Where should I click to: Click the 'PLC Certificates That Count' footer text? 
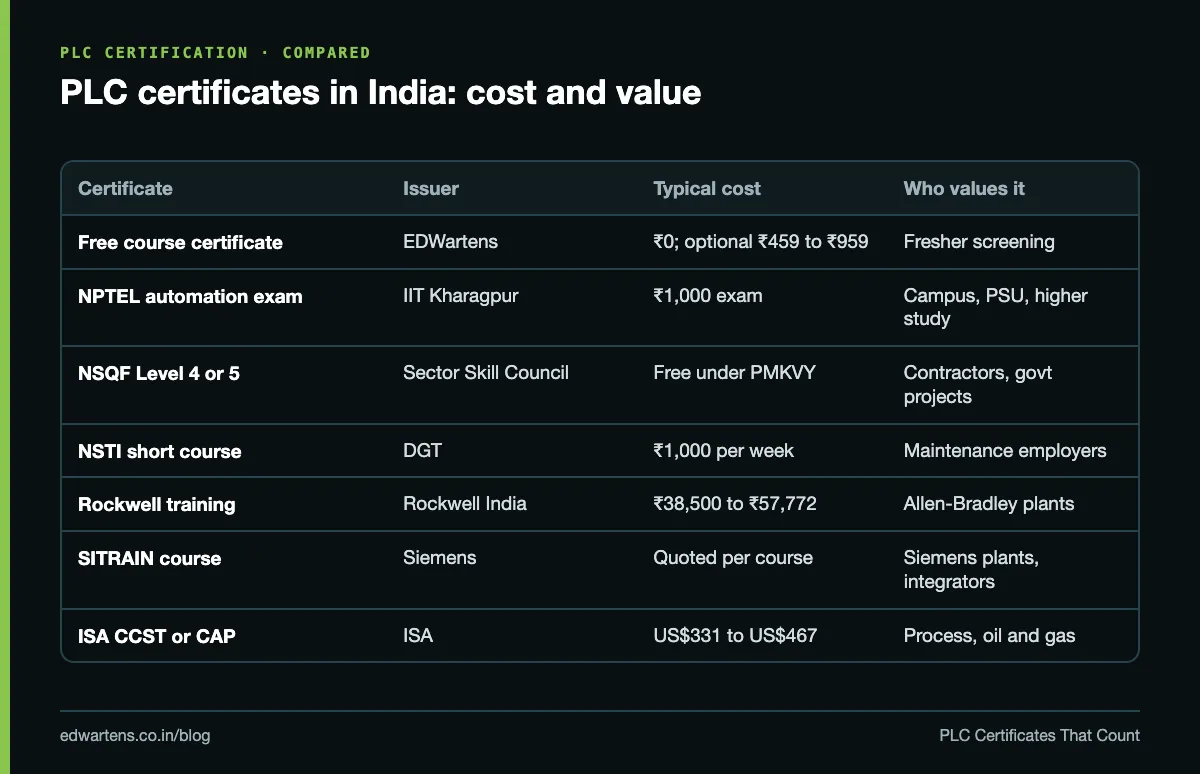coord(1040,736)
